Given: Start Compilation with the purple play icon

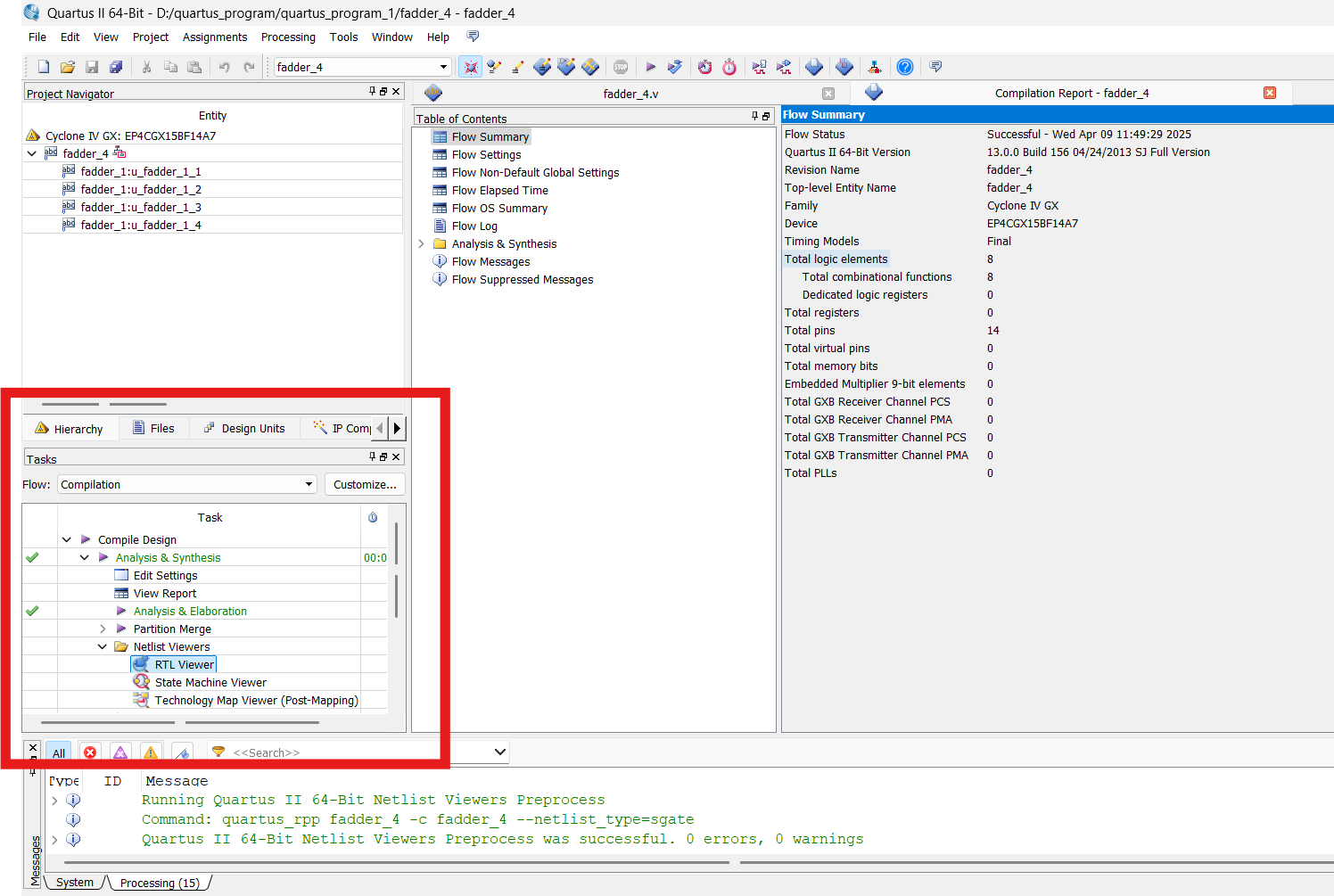Looking at the screenshot, I should click(651, 67).
